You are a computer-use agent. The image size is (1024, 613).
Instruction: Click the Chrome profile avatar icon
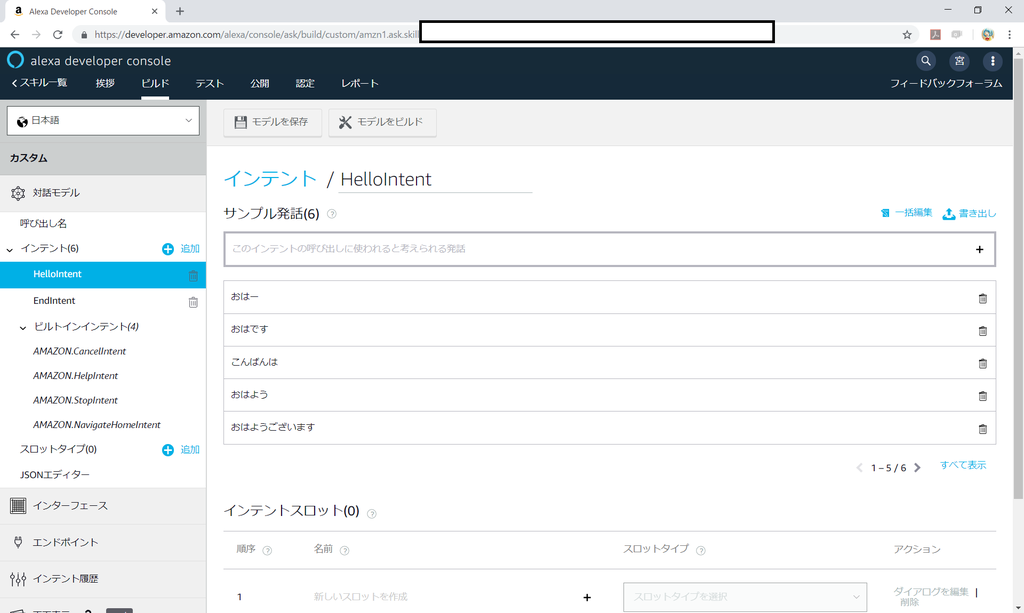click(987, 35)
